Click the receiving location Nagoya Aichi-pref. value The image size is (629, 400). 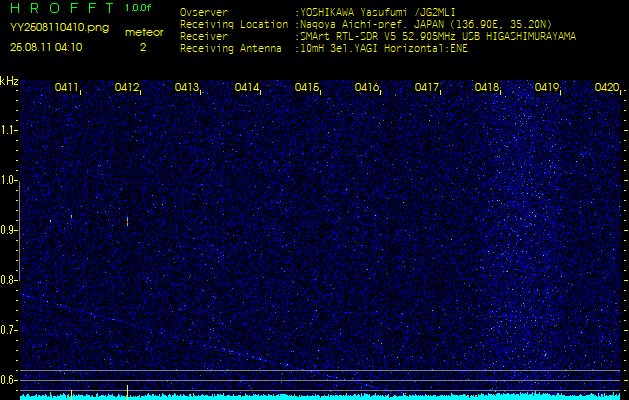click(x=426, y=24)
